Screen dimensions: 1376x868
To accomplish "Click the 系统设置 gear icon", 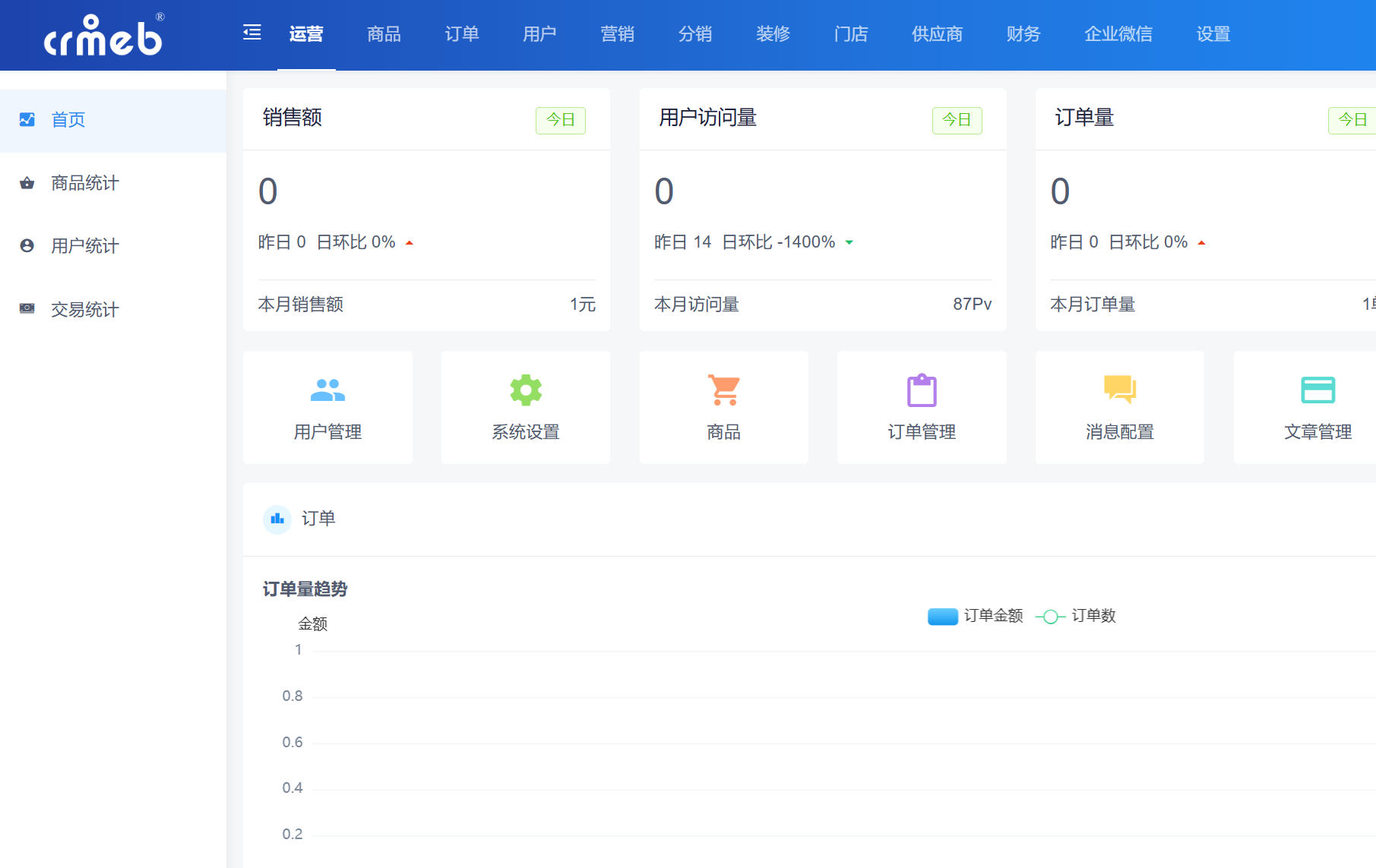I will click(x=526, y=390).
